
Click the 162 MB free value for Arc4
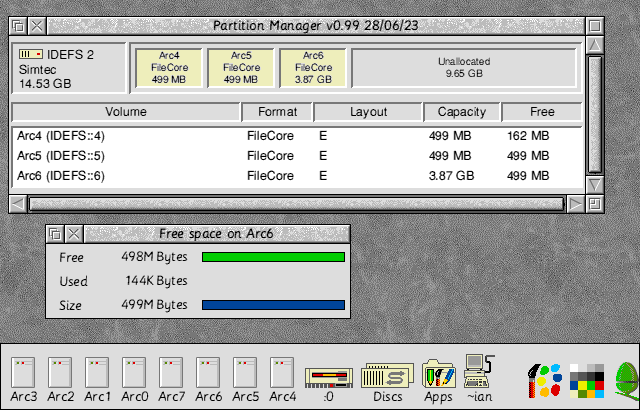528,136
